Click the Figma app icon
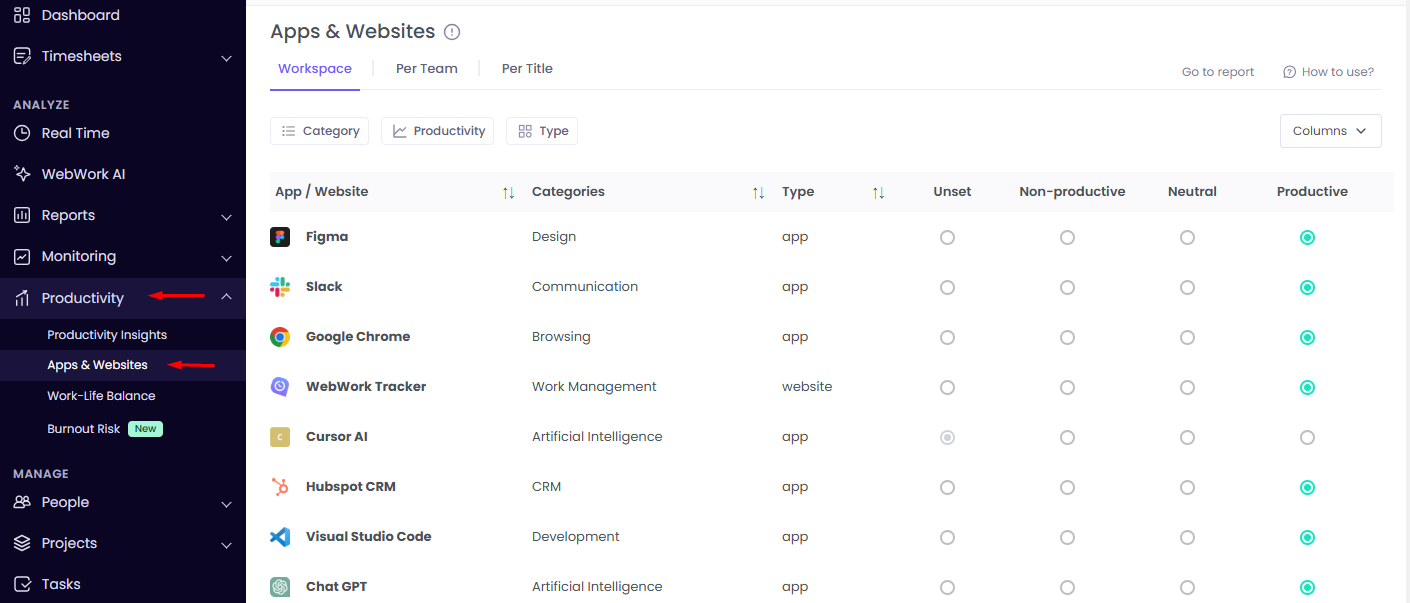 (x=280, y=237)
